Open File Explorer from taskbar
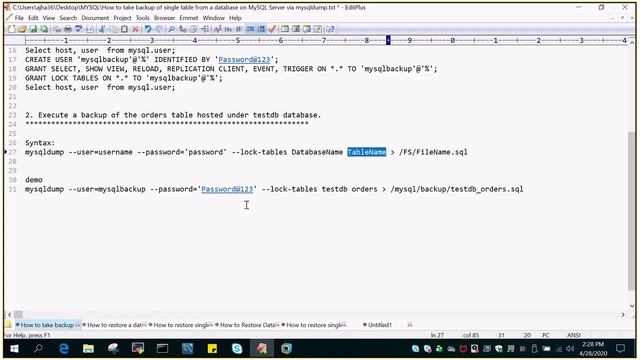The width and height of the screenshot is (640, 360). coord(88,349)
